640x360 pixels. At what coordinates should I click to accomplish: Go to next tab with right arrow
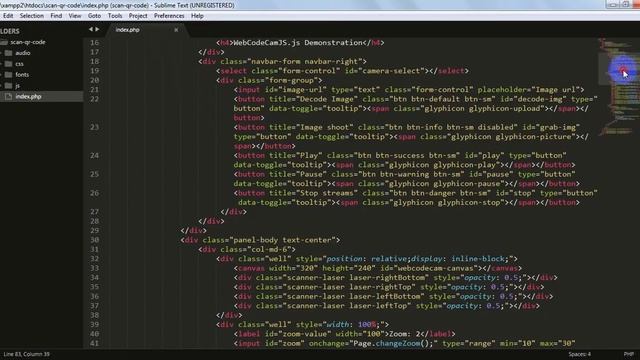tap(97, 29)
